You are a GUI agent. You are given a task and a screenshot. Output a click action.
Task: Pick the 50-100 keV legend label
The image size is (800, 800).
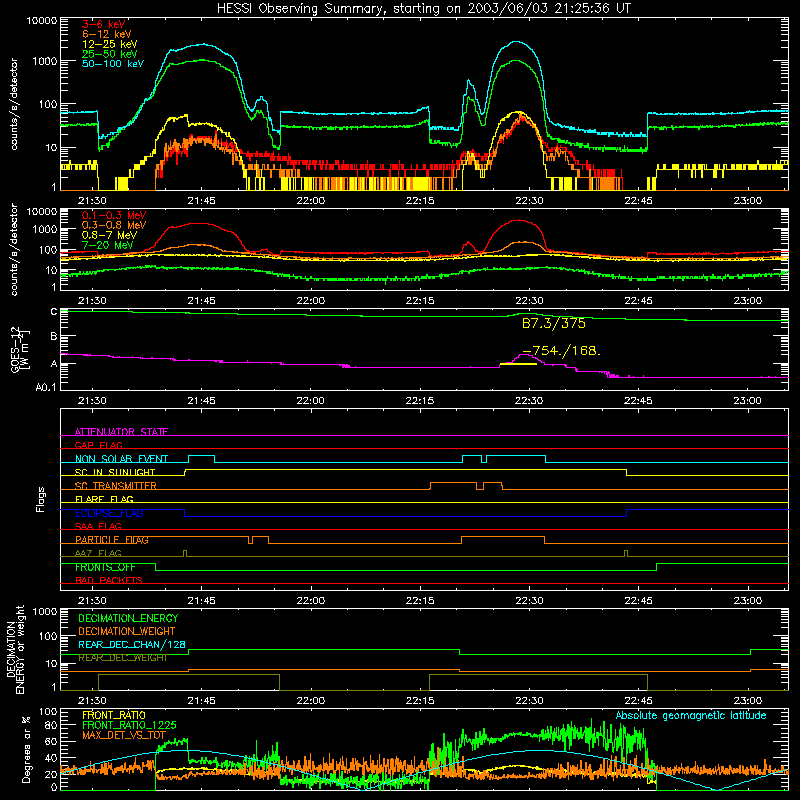(113, 63)
